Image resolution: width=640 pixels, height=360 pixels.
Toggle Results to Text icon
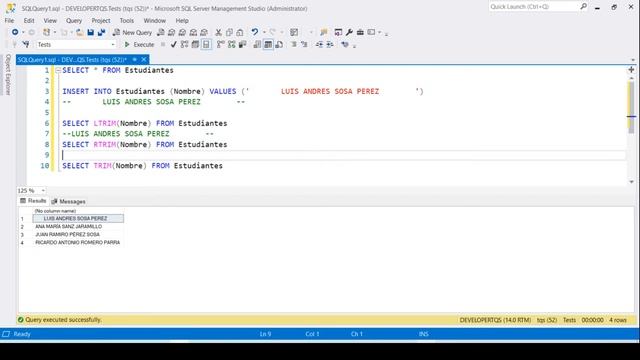(x=257, y=44)
